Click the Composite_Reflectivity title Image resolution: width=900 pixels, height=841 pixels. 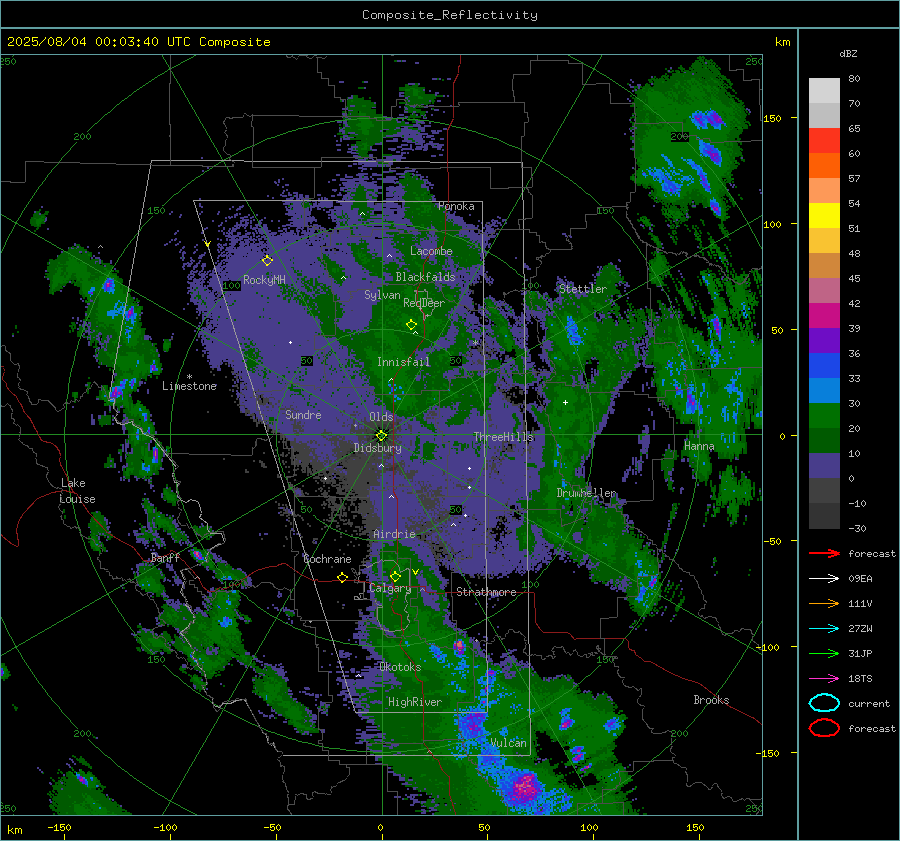pos(450,15)
